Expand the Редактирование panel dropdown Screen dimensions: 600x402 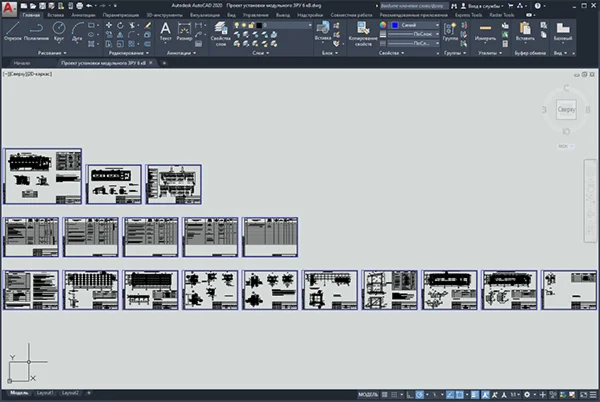click(x=129, y=53)
